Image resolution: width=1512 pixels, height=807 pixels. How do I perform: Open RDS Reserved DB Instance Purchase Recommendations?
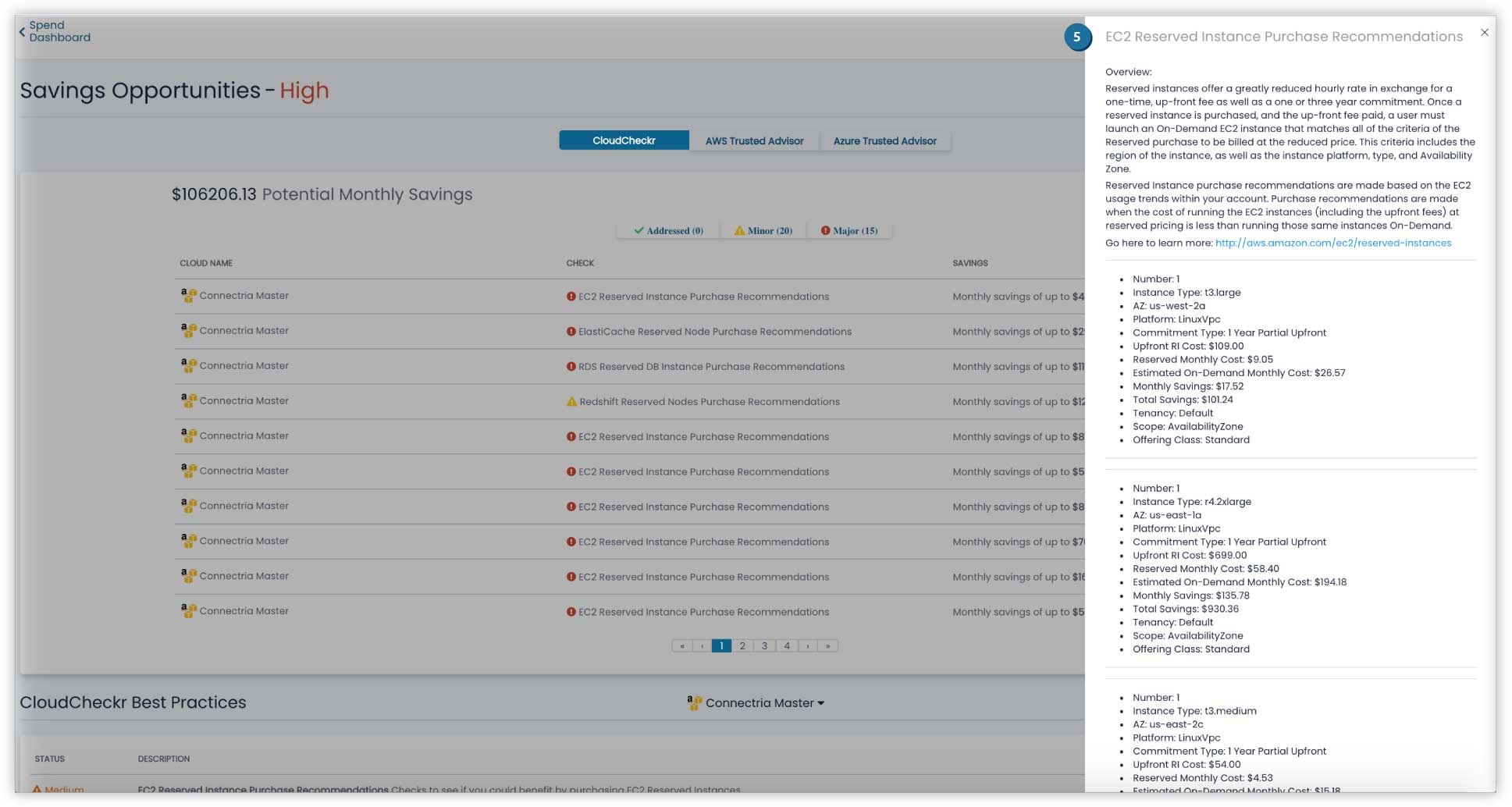click(x=711, y=367)
